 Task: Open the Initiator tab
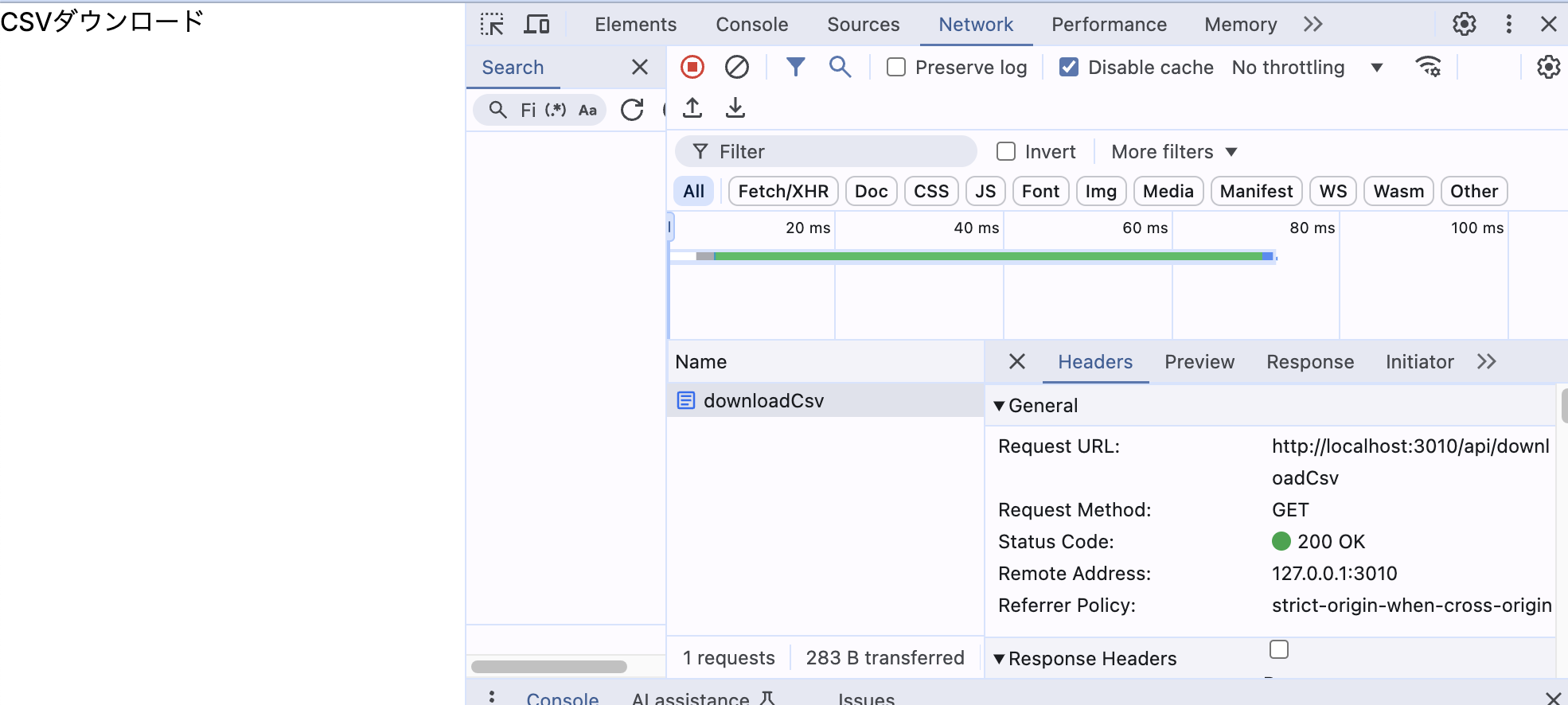tap(1419, 362)
